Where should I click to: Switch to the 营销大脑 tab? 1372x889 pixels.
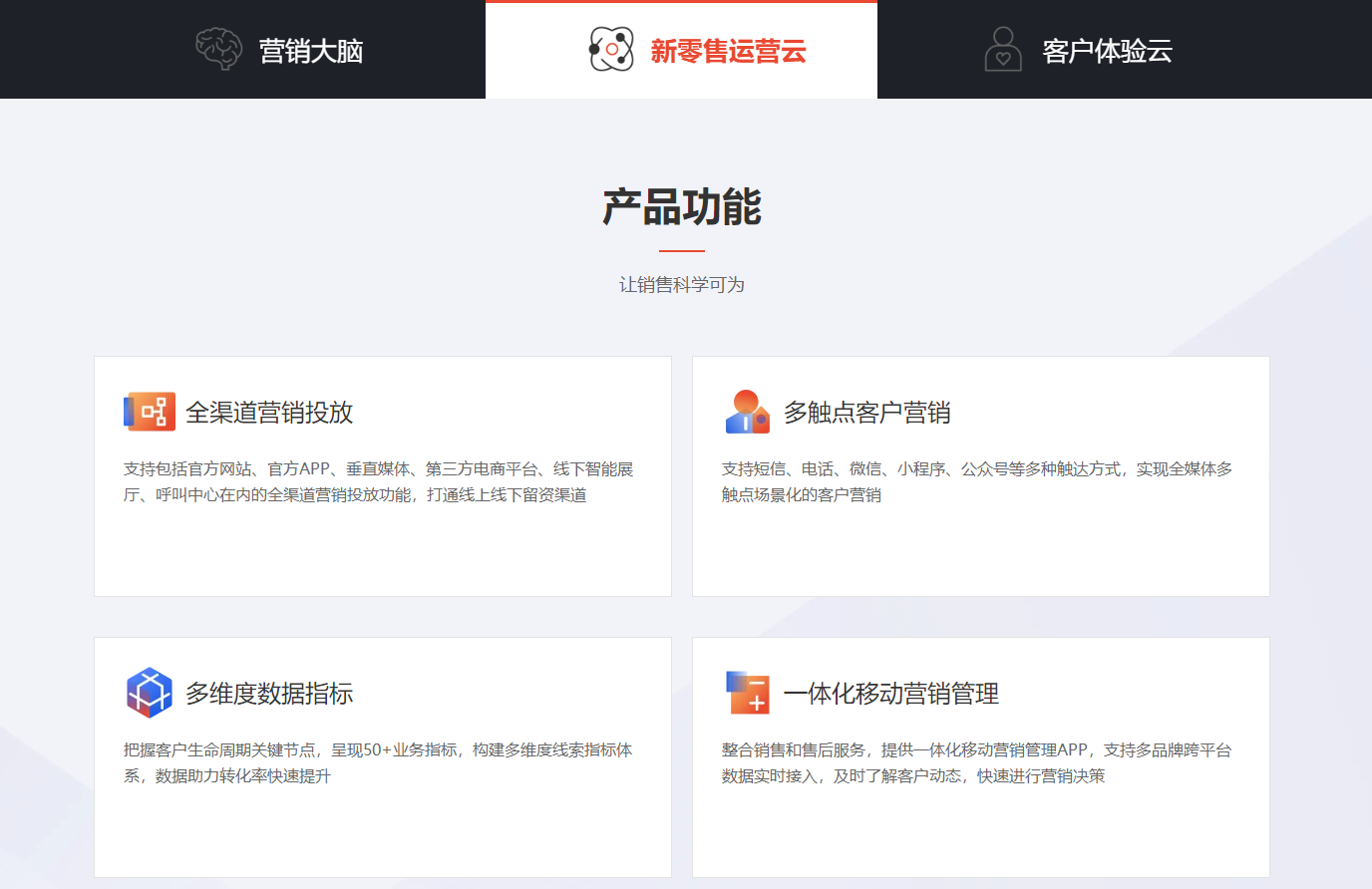coord(310,51)
